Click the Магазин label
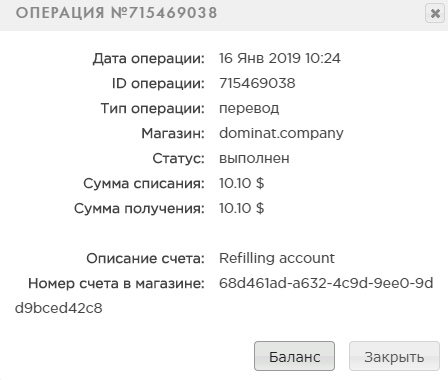 (173, 133)
